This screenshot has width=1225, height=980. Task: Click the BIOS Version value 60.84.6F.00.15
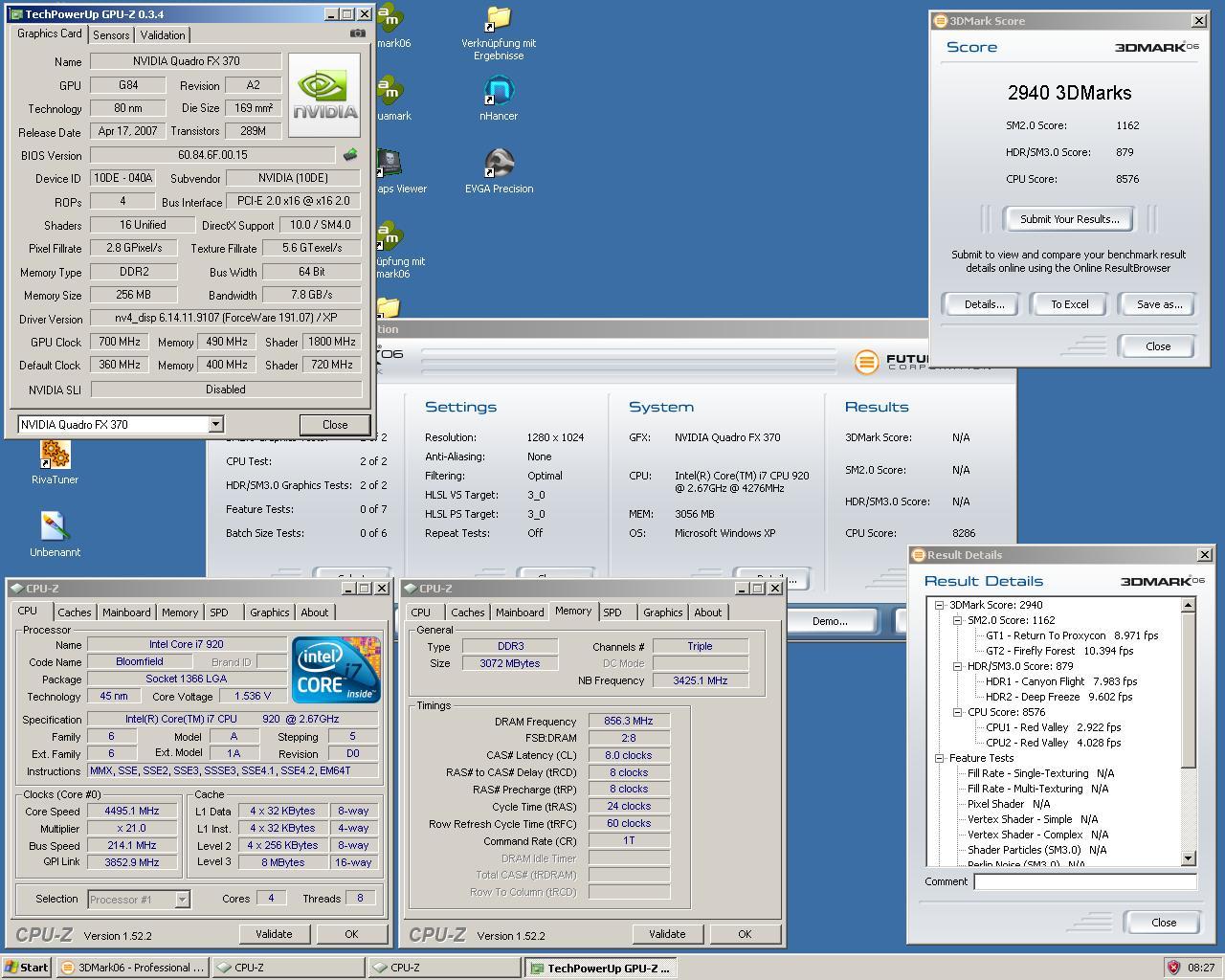[212, 155]
